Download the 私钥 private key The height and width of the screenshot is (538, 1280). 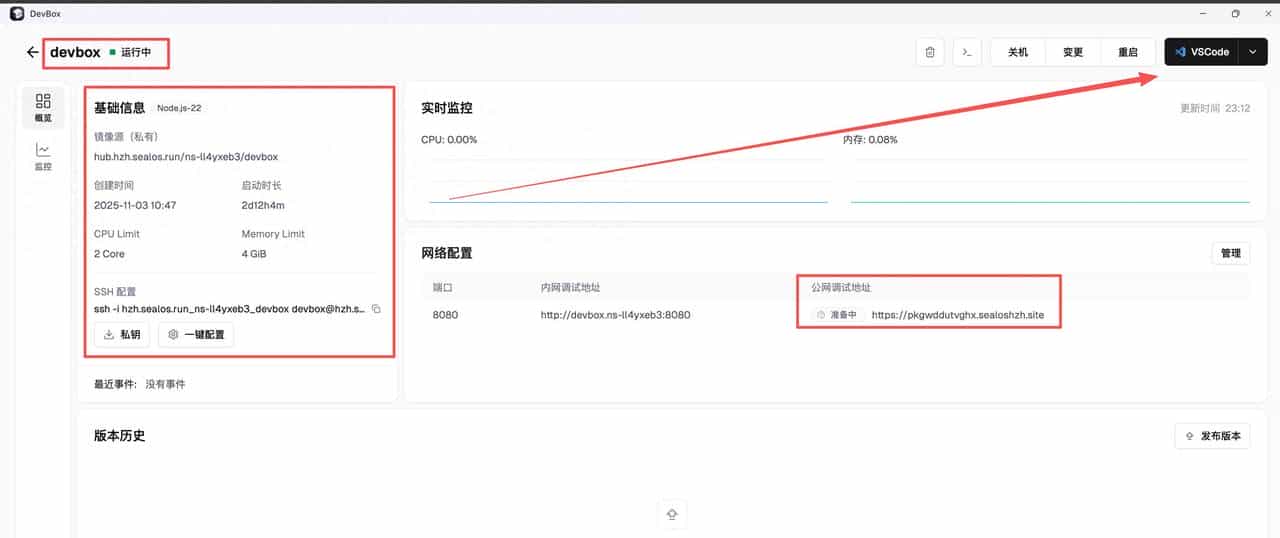click(122, 335)
